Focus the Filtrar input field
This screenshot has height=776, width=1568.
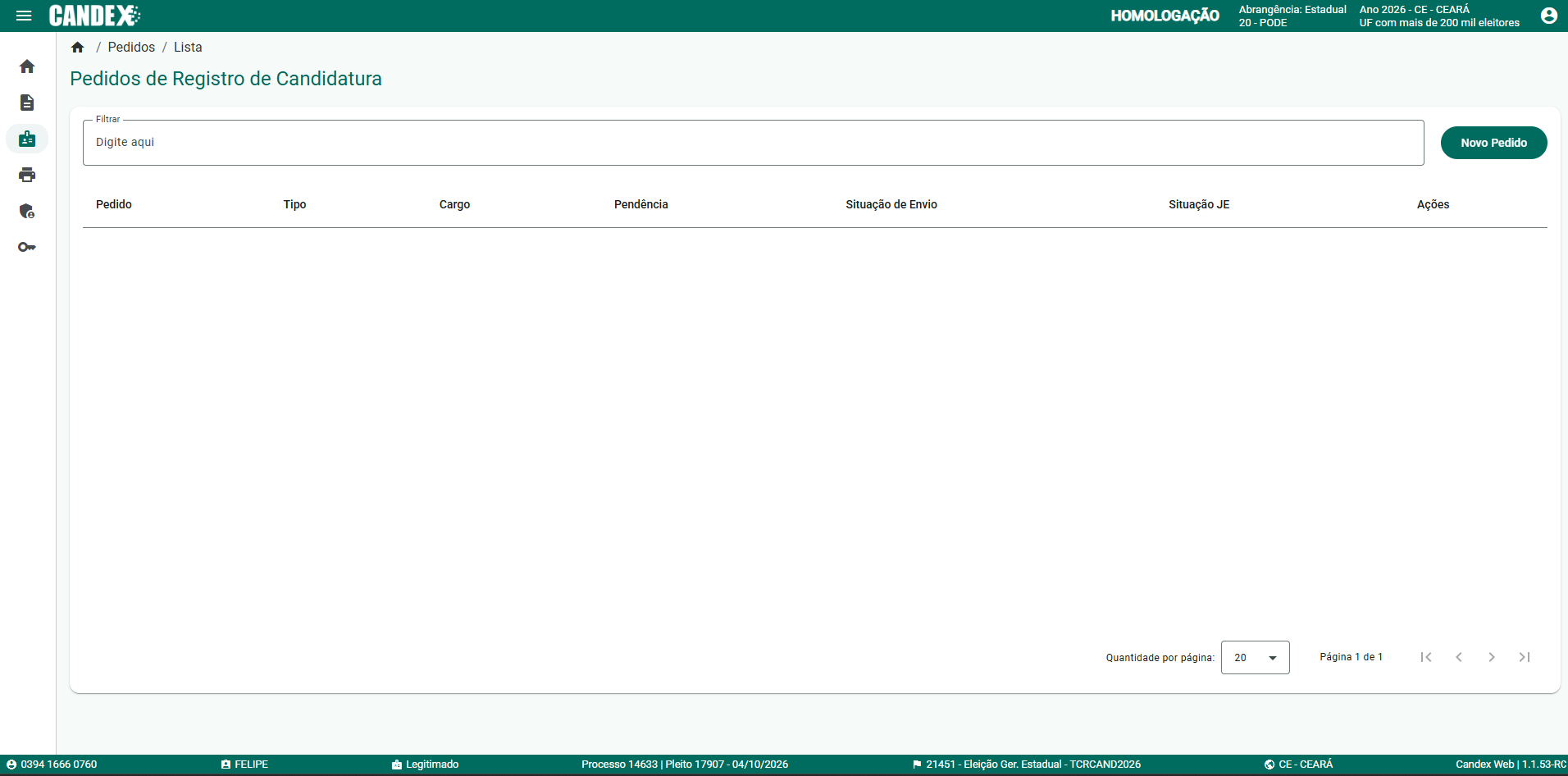(753, 143)
